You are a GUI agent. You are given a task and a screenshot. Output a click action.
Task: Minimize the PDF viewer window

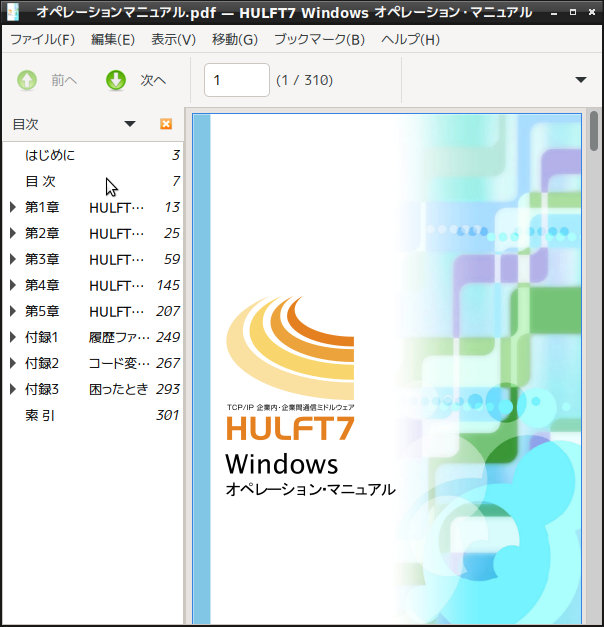pos(554,13)
